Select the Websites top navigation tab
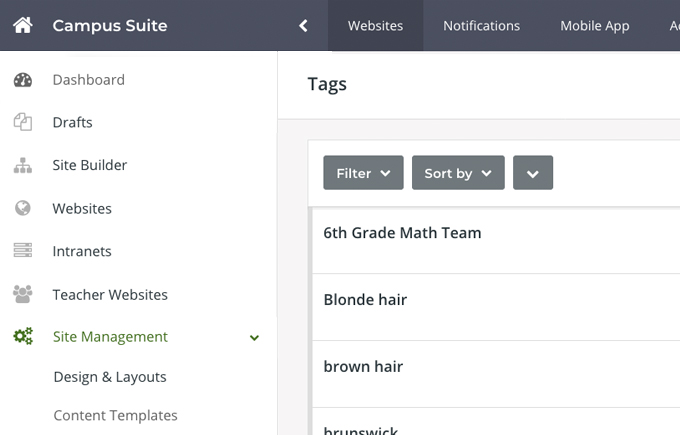The width and height of the screenshot is (680, 435). point(375,26)
